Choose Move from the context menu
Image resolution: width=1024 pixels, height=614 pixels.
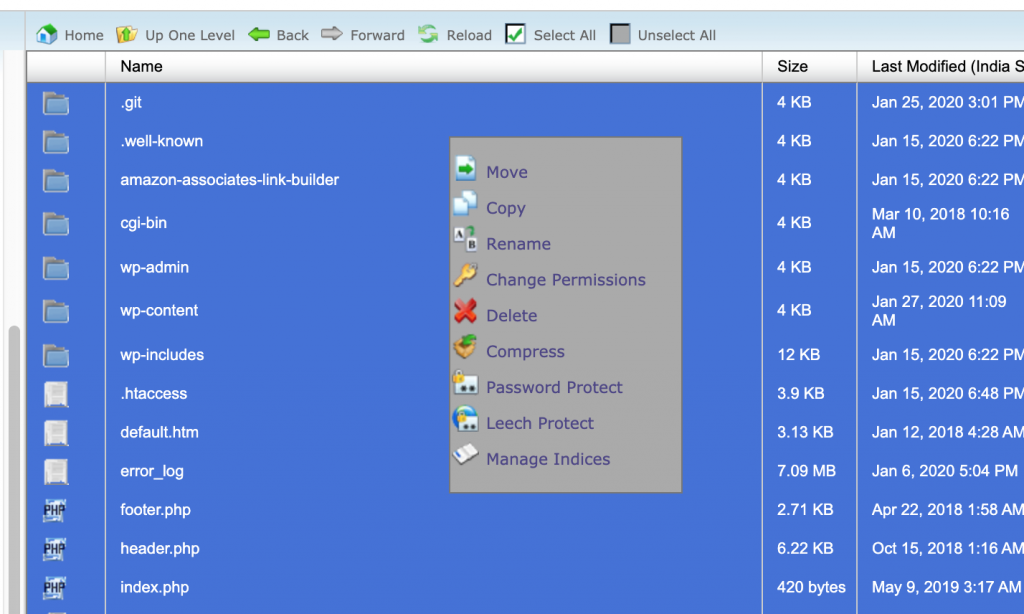coord(506,172)
